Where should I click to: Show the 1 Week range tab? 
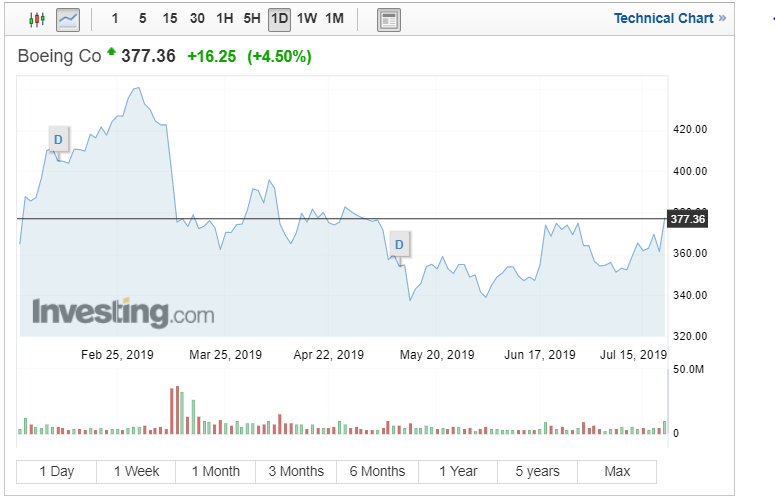(x=136, y=471)
